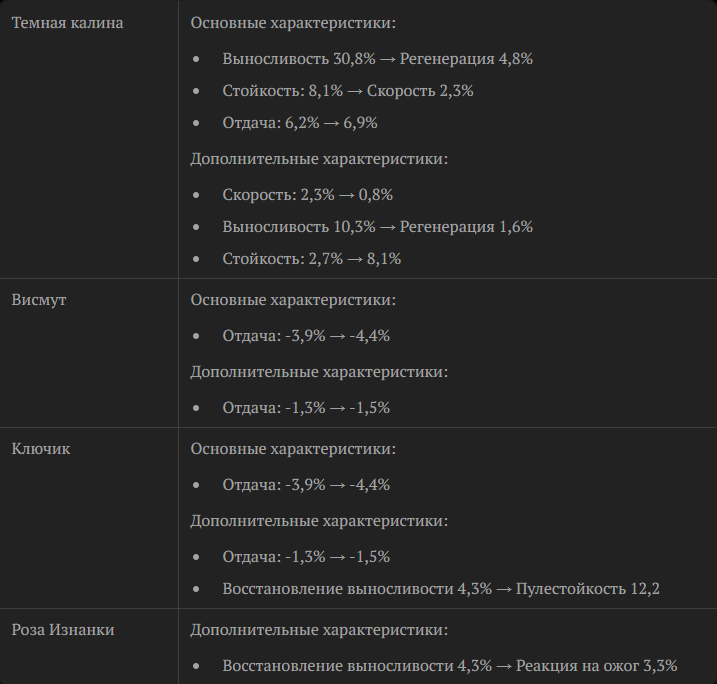The height and width of the screenshot is (684, 717).
Task: Click the Темная калина row title
Action: point(67,23)
